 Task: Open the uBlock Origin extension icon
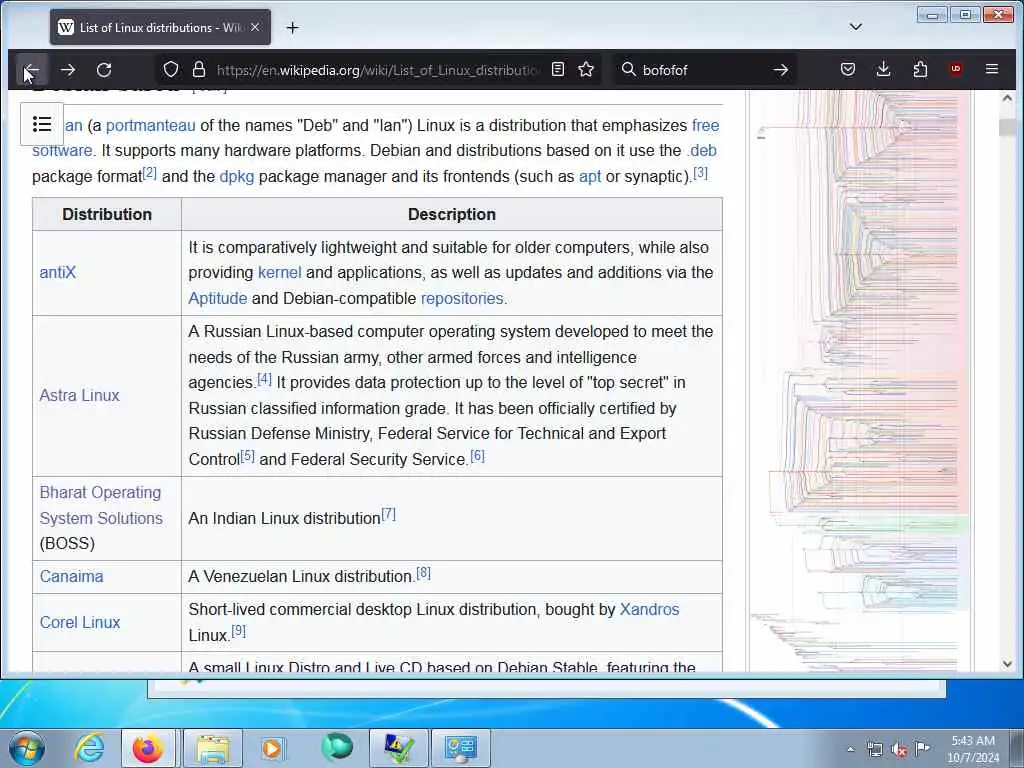(x=956, y=69)
